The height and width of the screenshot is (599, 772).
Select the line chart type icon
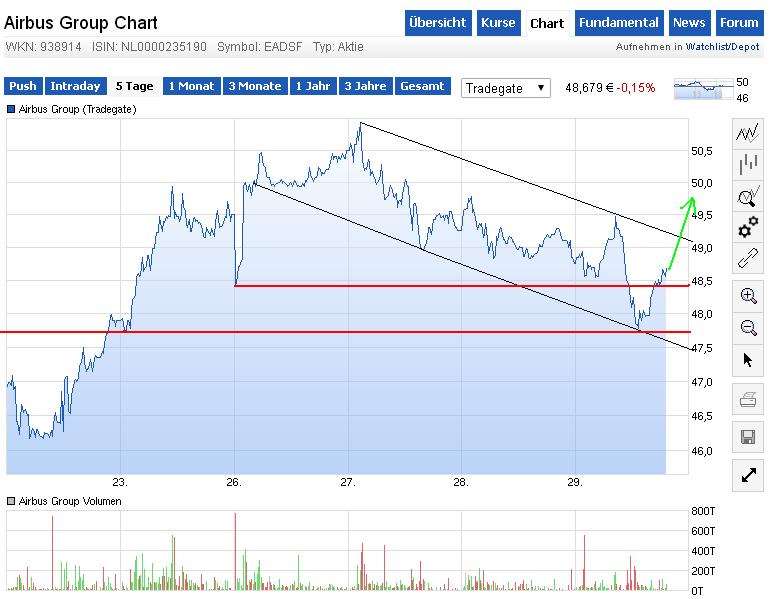pos(747,133)
